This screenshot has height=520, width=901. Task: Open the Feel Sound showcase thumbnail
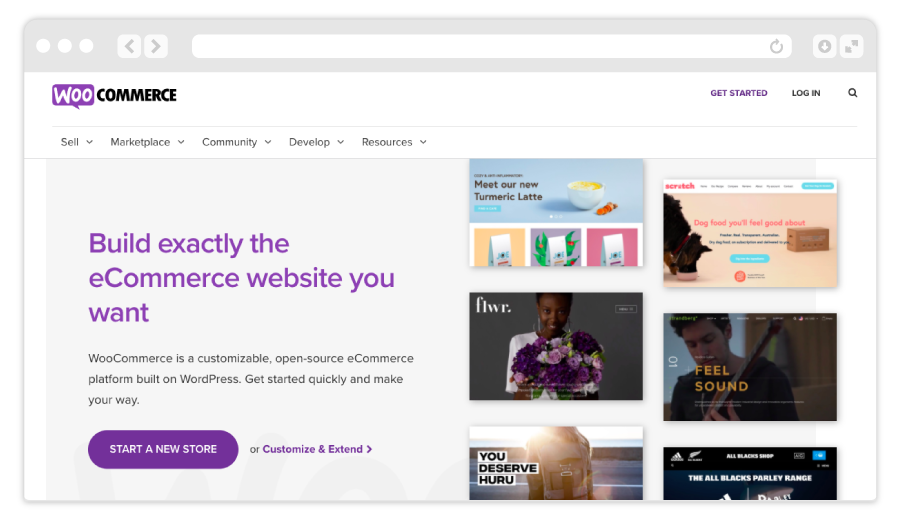point(749,366)
